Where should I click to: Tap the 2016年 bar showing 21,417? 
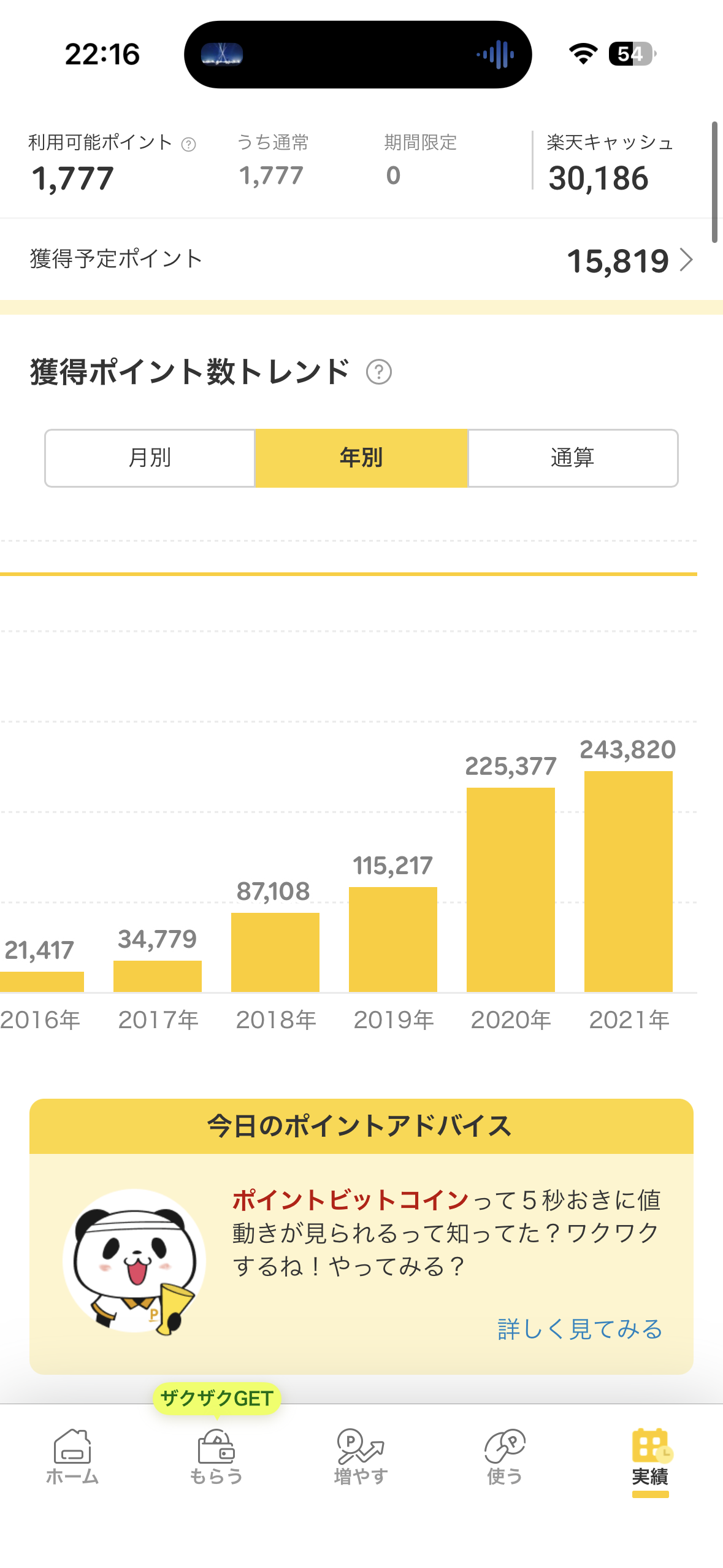coord(42,982)
